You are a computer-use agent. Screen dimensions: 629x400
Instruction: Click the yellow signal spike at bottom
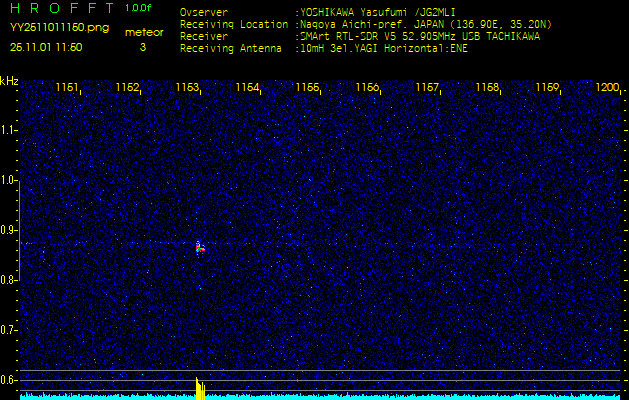(x=199, y=389)
